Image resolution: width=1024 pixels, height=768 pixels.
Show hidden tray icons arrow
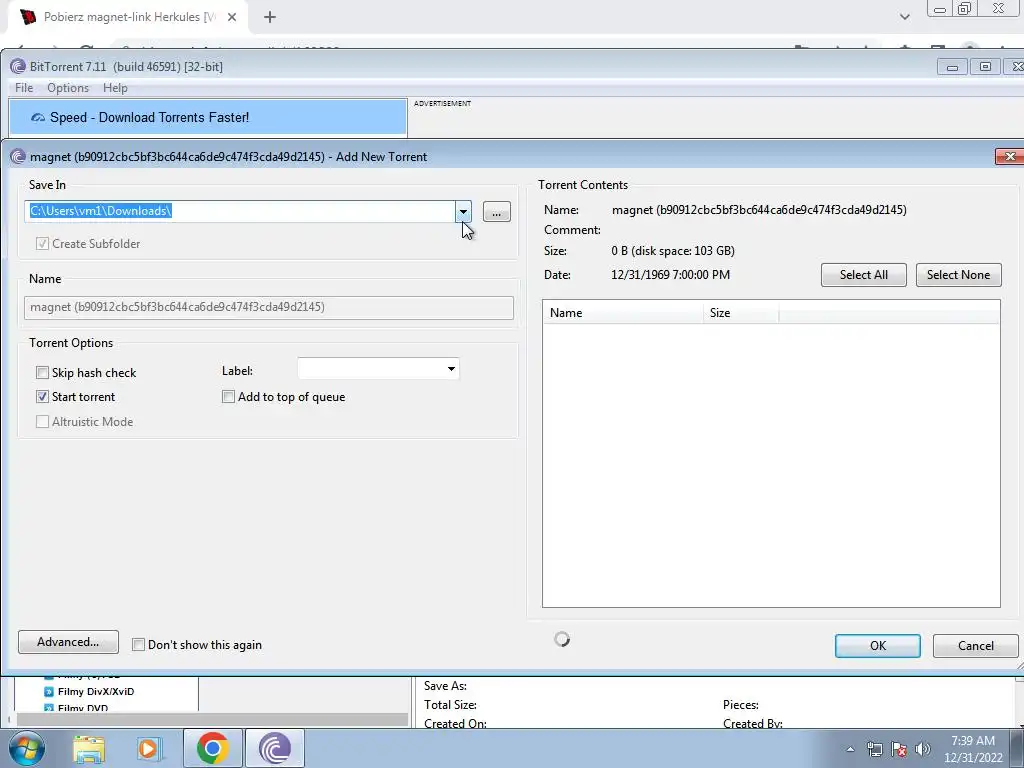click(850, 749)
